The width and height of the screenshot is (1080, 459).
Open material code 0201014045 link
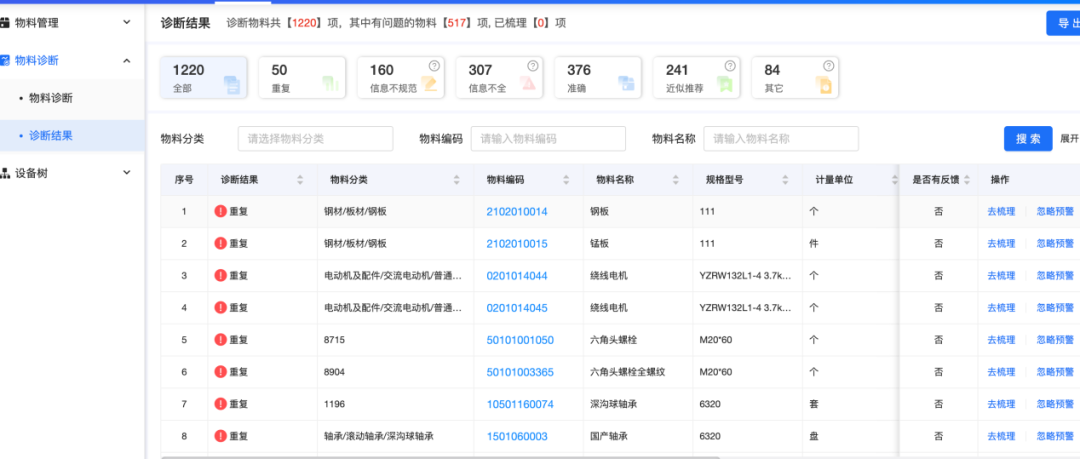click(517, 307)
